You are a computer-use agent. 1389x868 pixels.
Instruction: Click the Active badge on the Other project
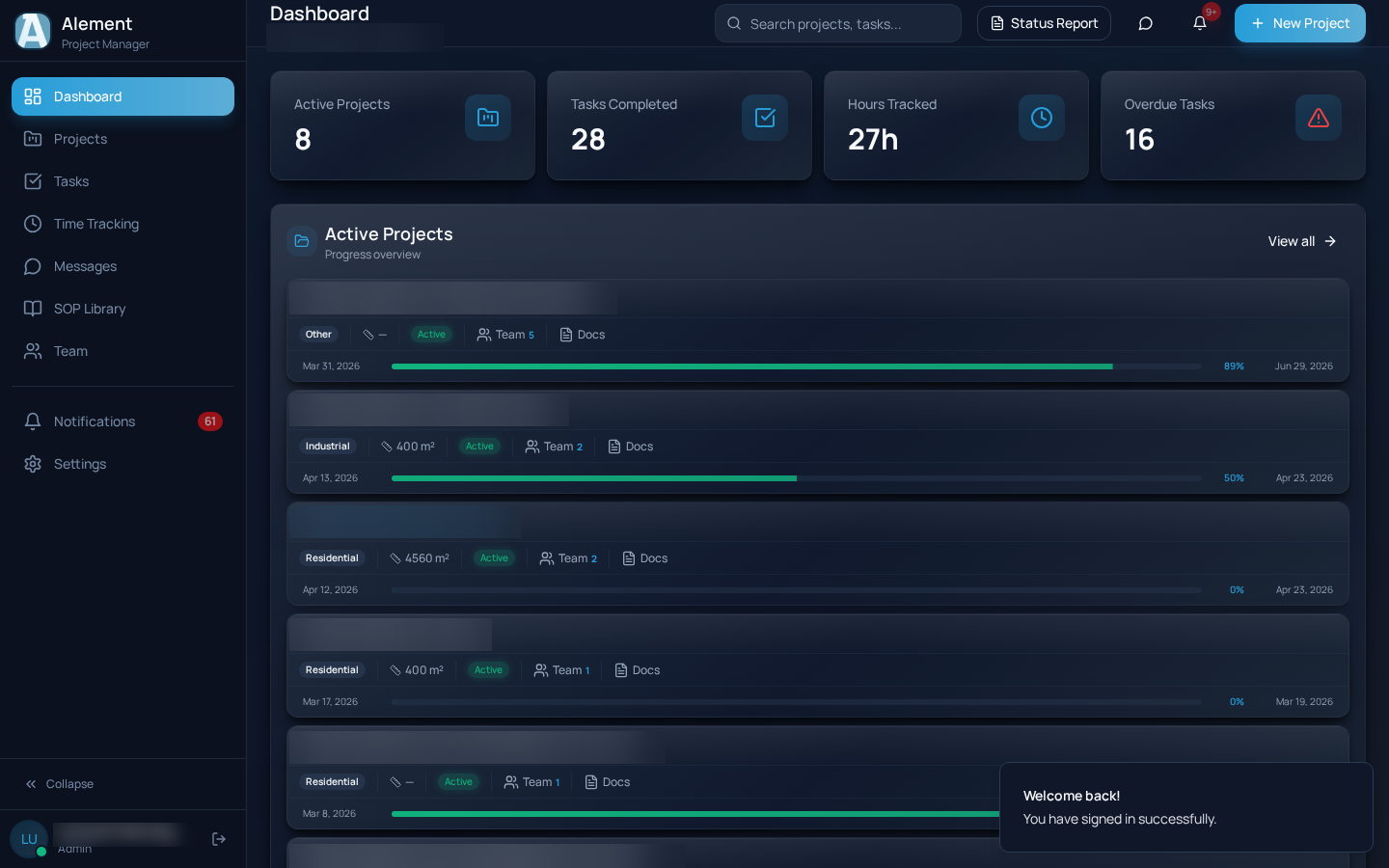[x=431, y=335]
